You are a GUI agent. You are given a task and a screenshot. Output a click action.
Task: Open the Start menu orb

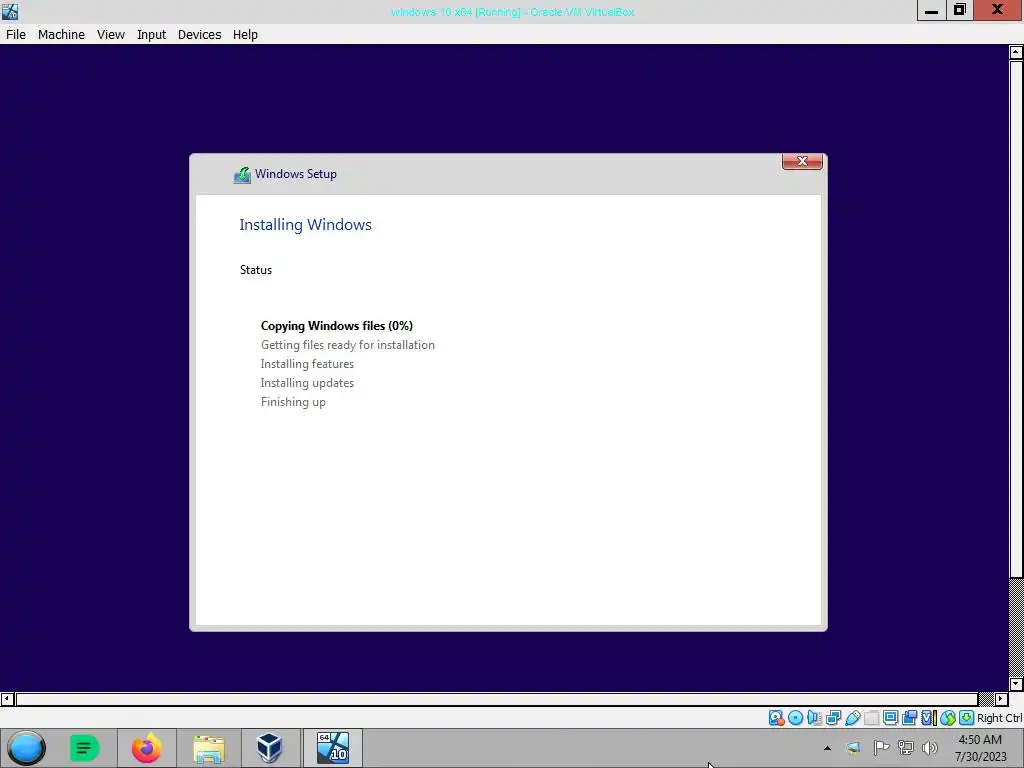tap(26, 748)
